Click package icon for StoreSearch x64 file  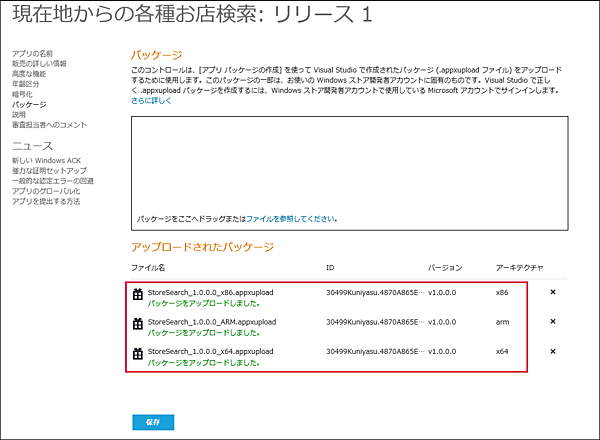point(138,353)
